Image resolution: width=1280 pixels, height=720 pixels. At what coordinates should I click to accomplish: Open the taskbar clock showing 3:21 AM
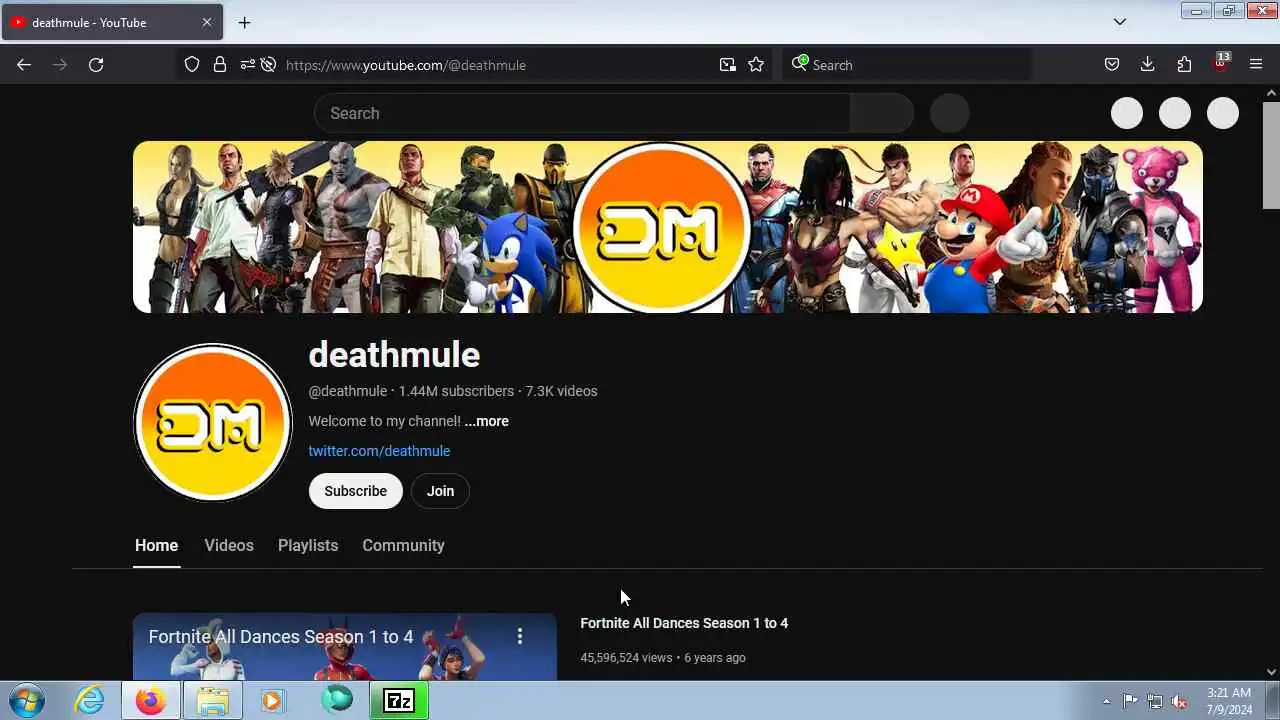[x=1229, y=701]
